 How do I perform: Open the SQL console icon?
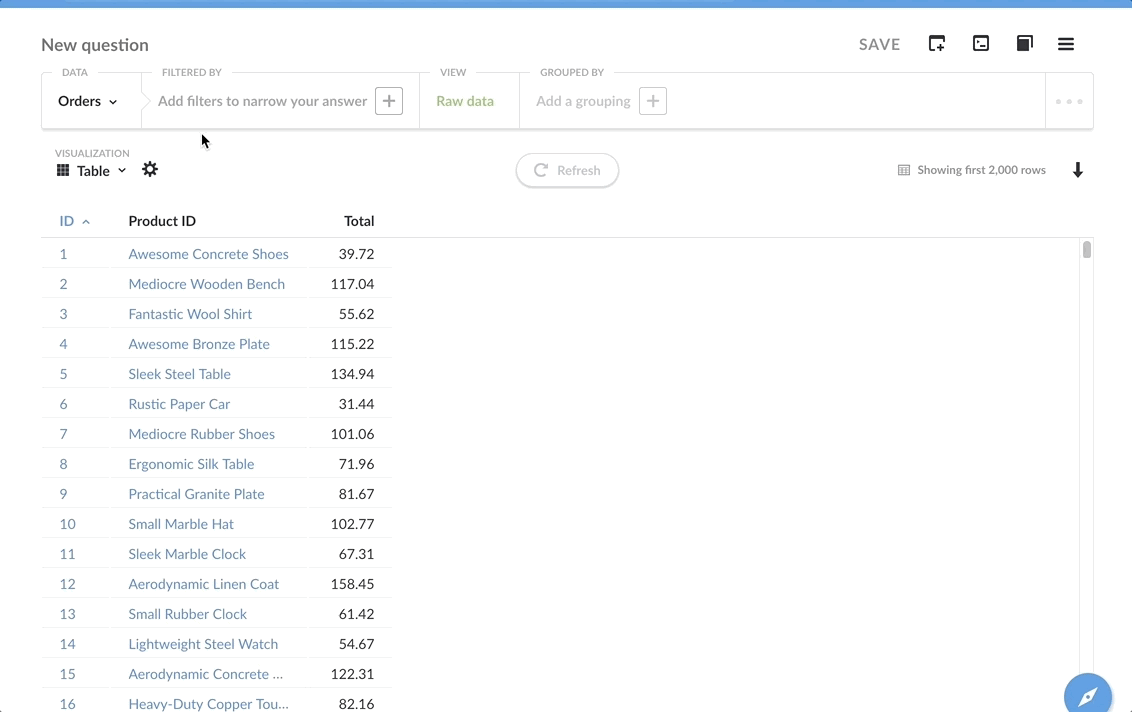(981, 44)
